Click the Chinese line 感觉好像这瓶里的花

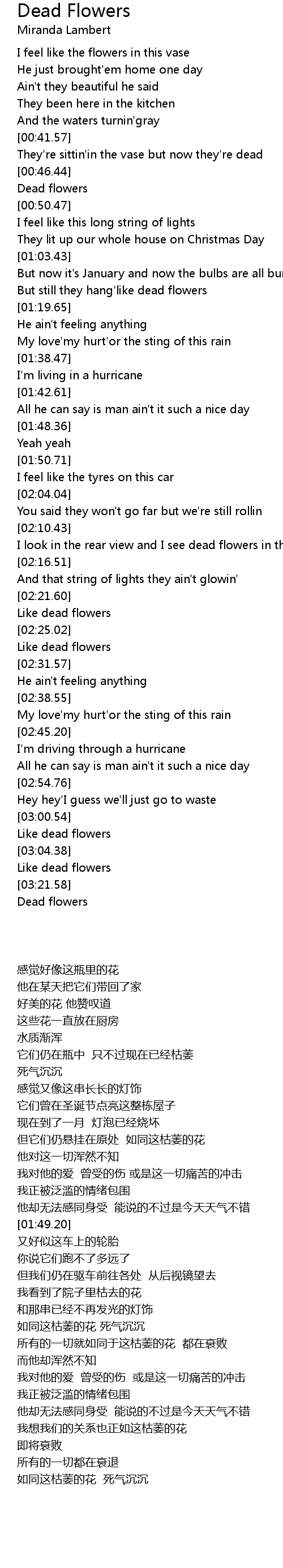click(x=68, y=970)
